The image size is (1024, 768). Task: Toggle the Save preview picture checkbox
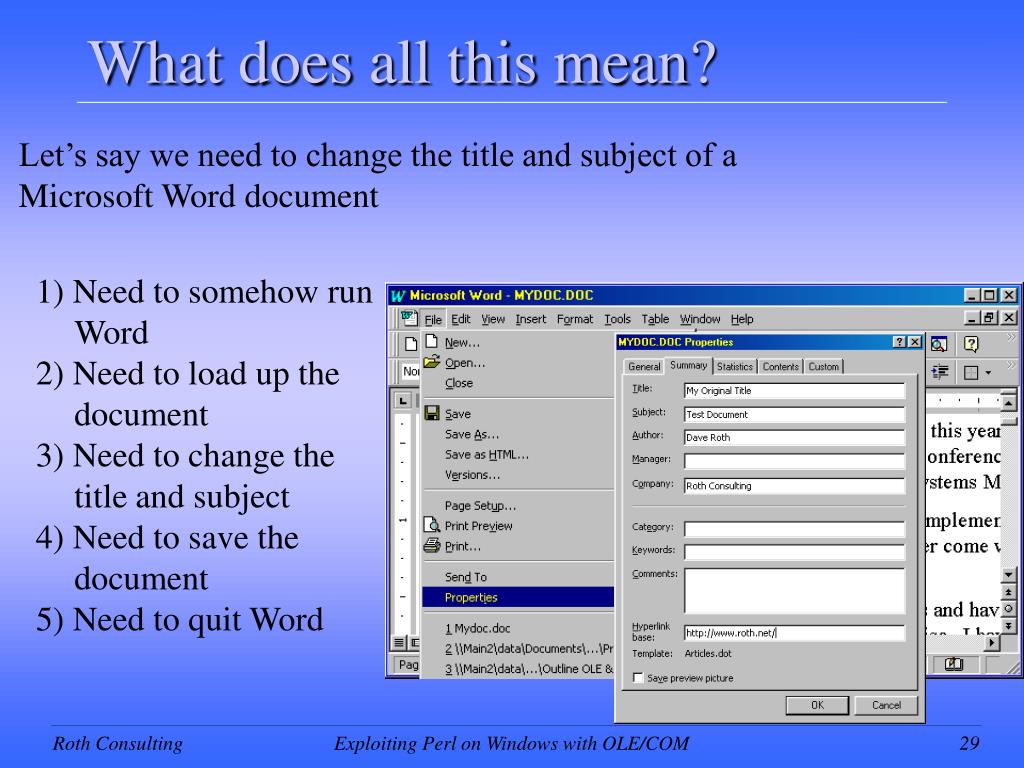coord(638,678)
